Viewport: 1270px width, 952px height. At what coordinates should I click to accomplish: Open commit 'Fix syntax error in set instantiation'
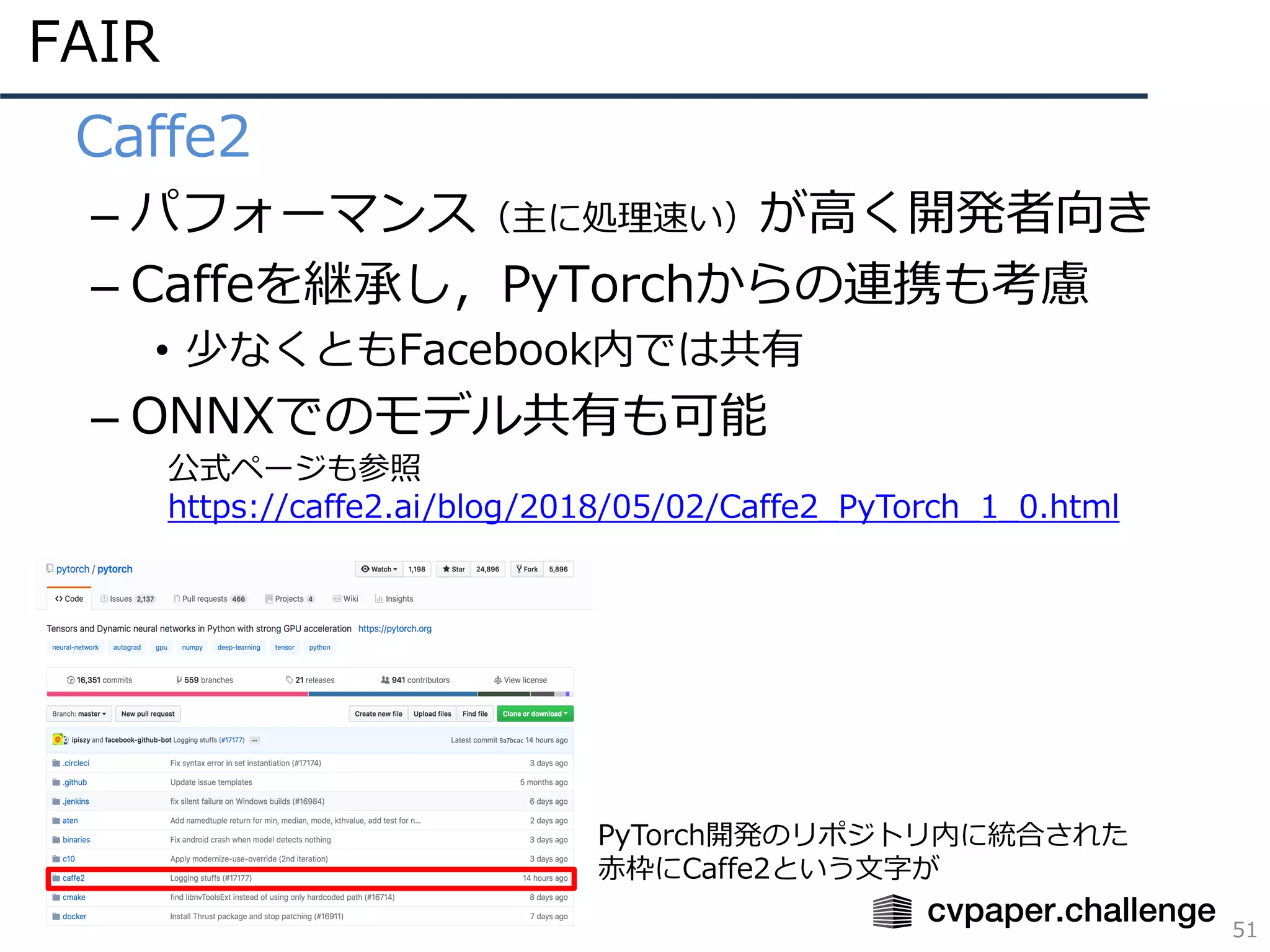point(246,763)
